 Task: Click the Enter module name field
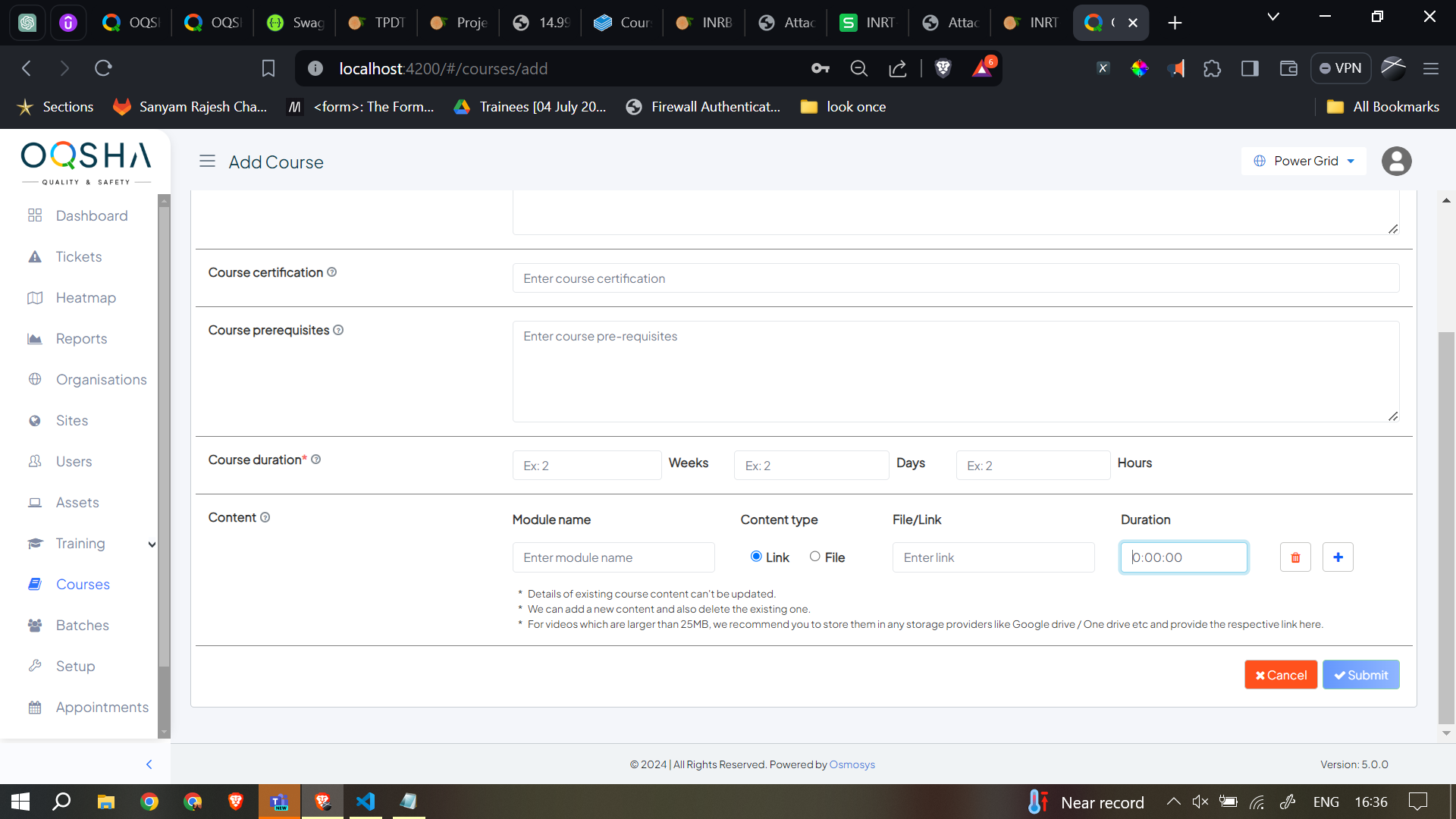(613, 557)
